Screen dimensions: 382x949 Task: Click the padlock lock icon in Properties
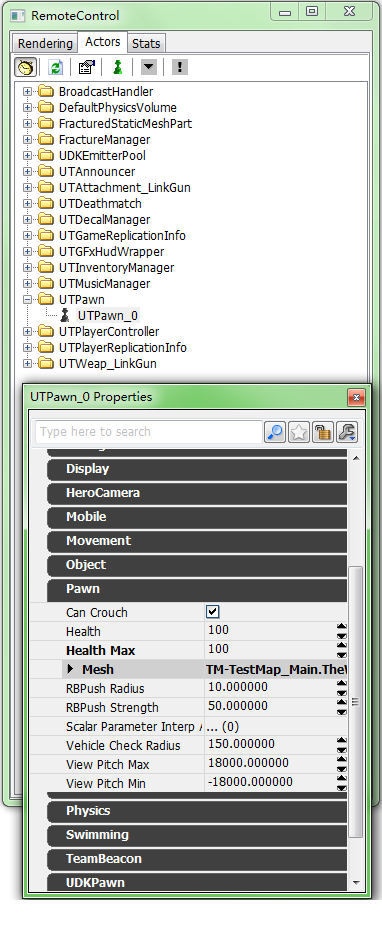point(323,432)
